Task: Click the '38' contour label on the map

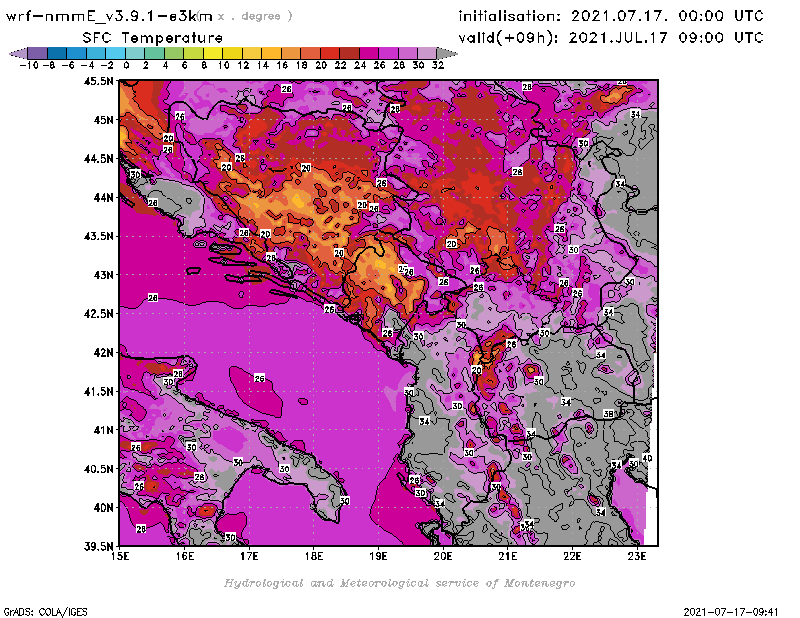Action: 609,414
